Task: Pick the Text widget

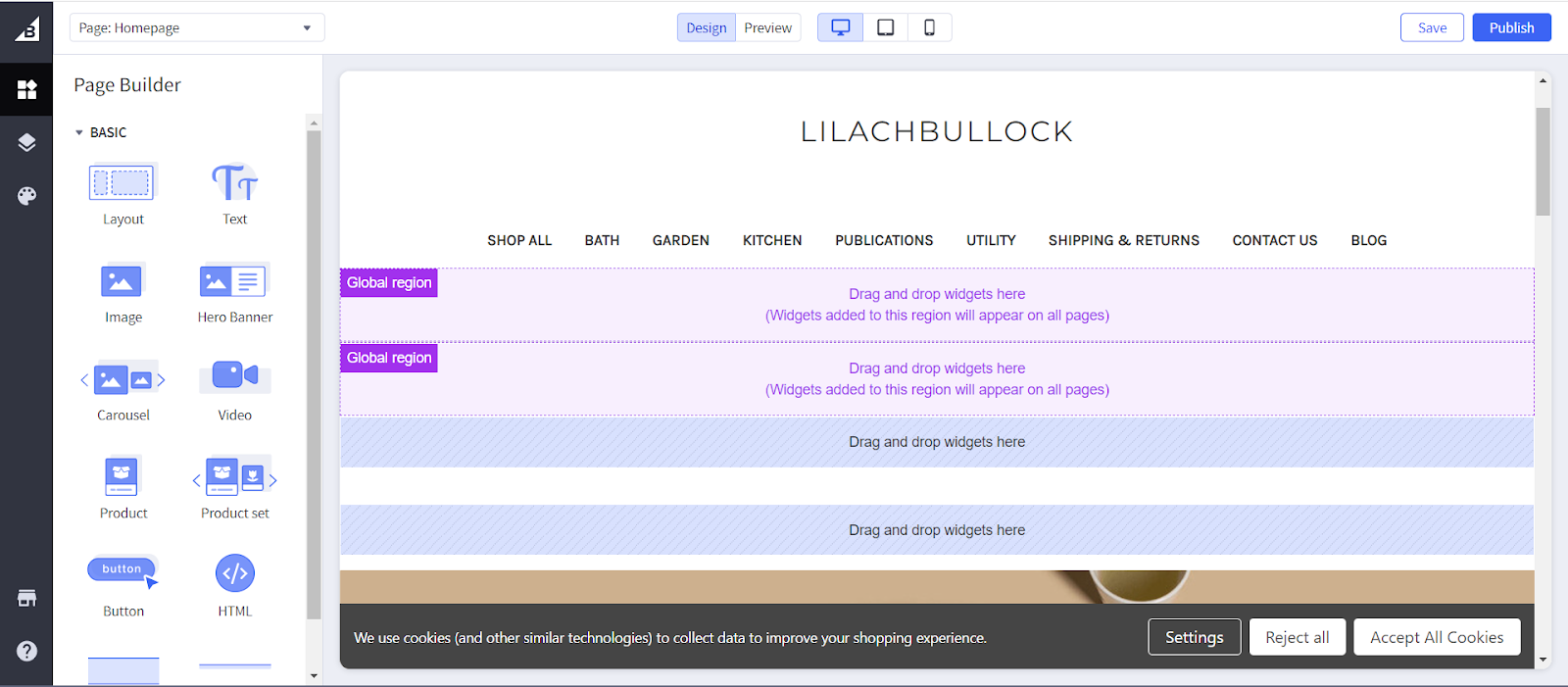Action: 234,195
